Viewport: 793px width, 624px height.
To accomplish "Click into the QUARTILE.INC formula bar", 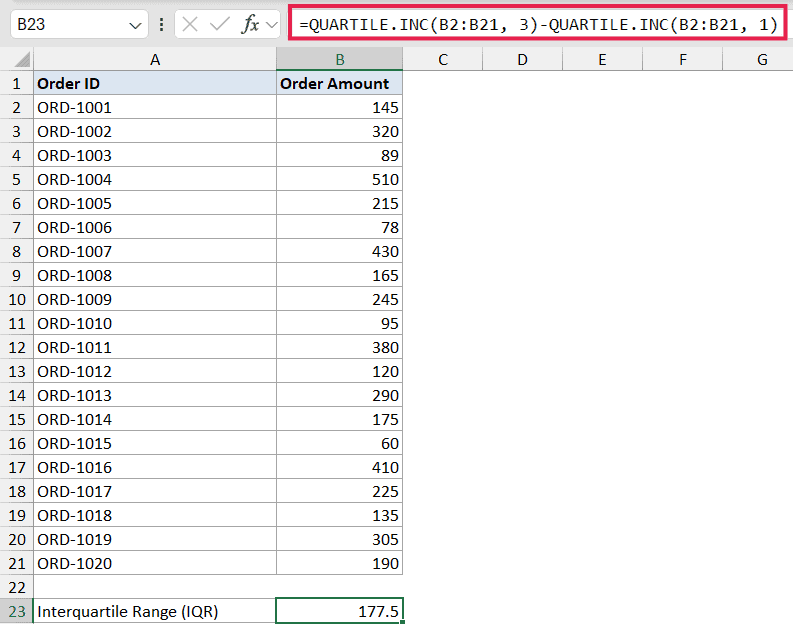I will click(x=538, y=24).
